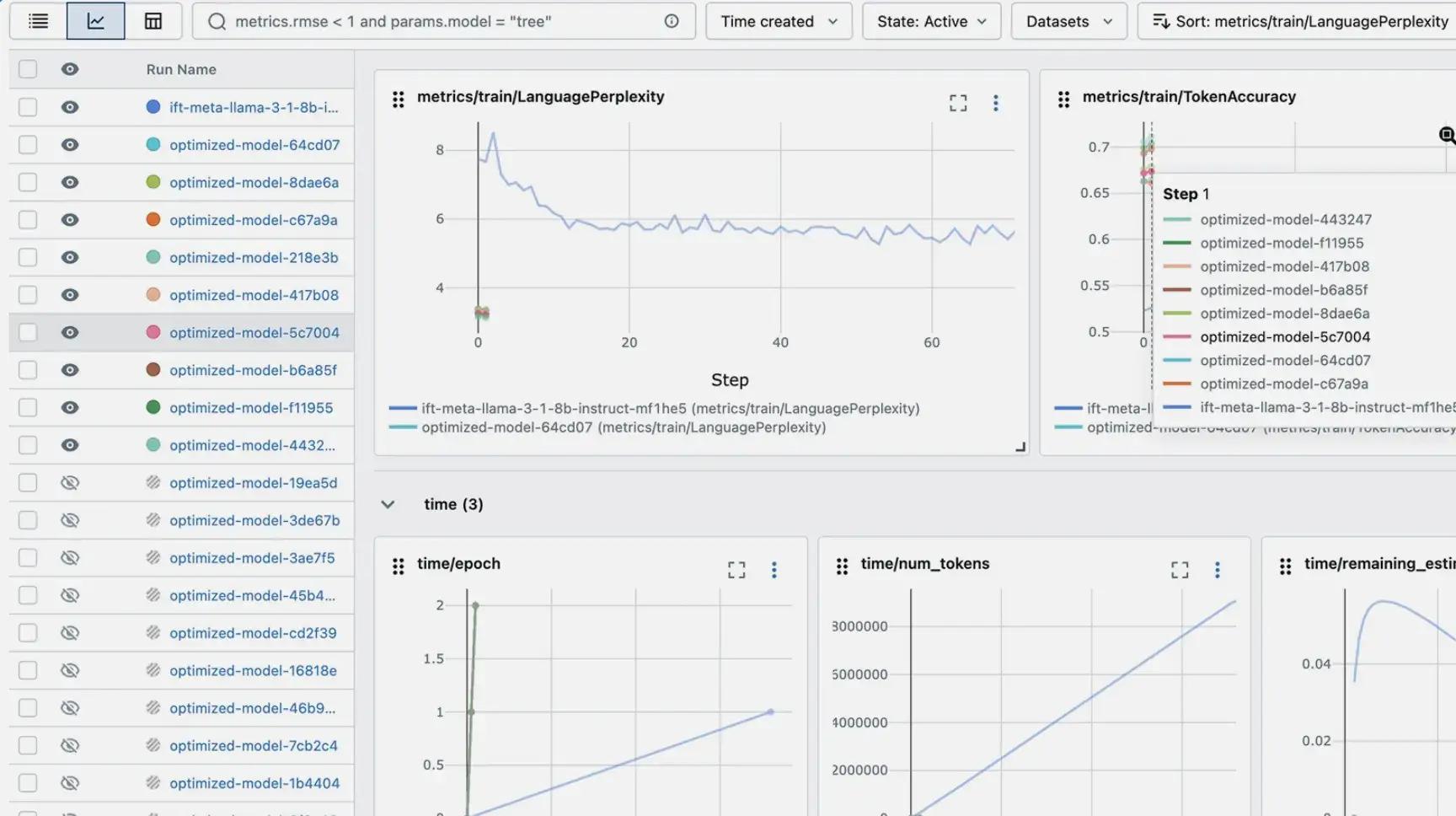Check the box for optimized-model-f11955
Screen dimensions: 1456x816
28,407
